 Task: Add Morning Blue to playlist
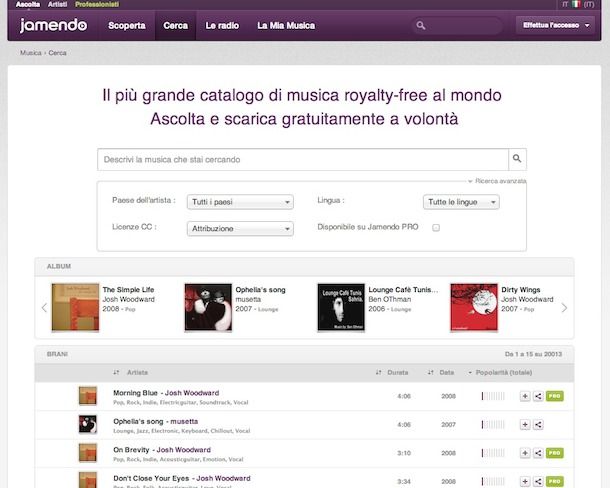pyautogui.click(x=525, y=396)
